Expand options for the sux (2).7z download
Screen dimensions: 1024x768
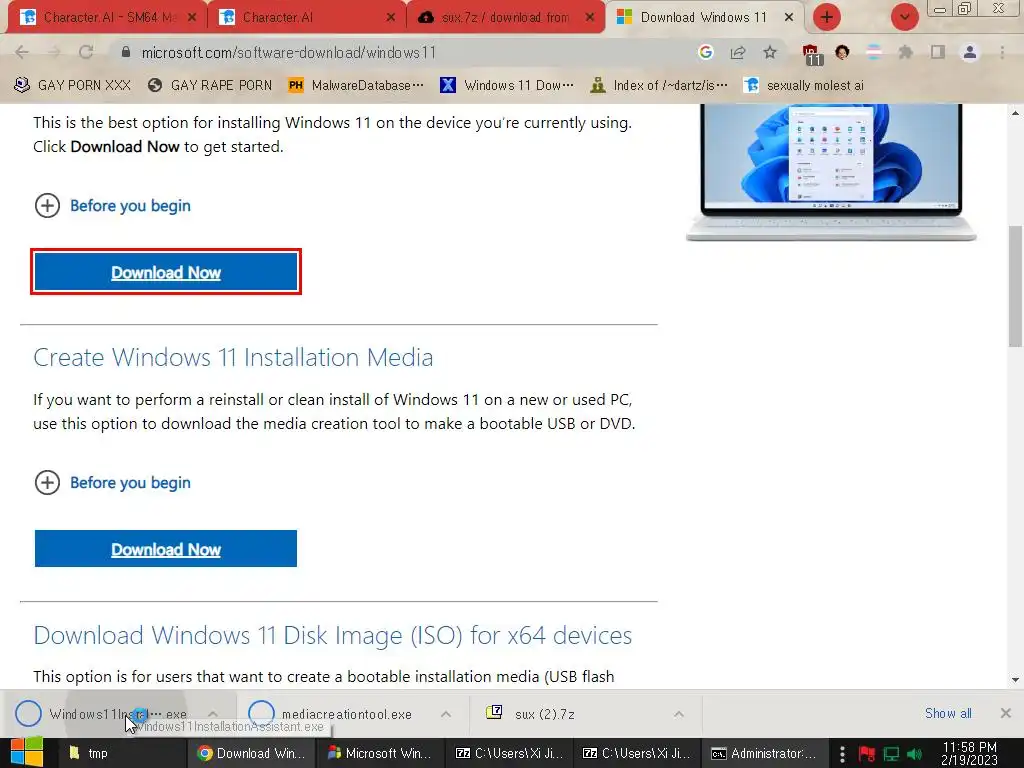pyautogui.click(x=679, y=714)
